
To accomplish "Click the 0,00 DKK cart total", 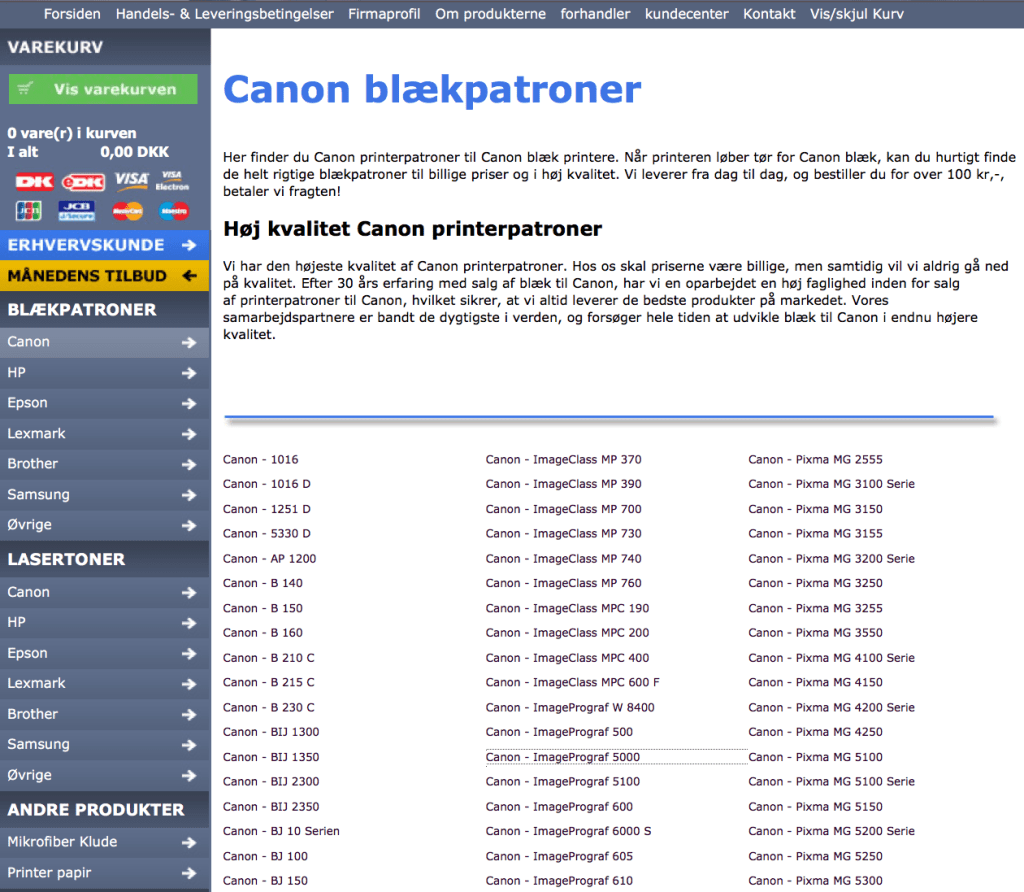I will (x=135, y=152).
